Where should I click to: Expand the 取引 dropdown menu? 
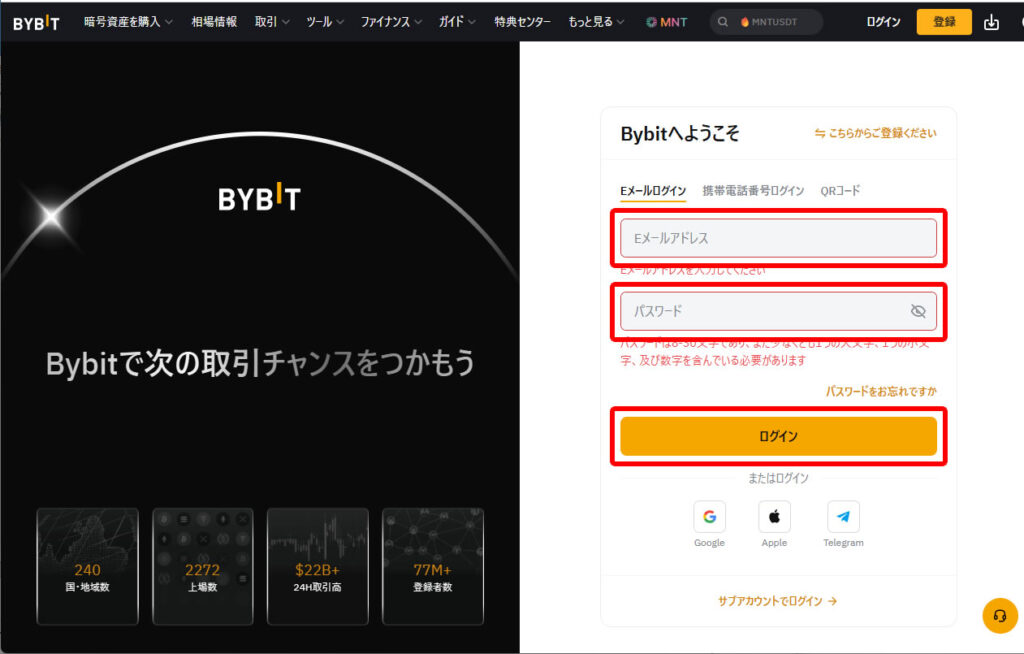[272, 22]
